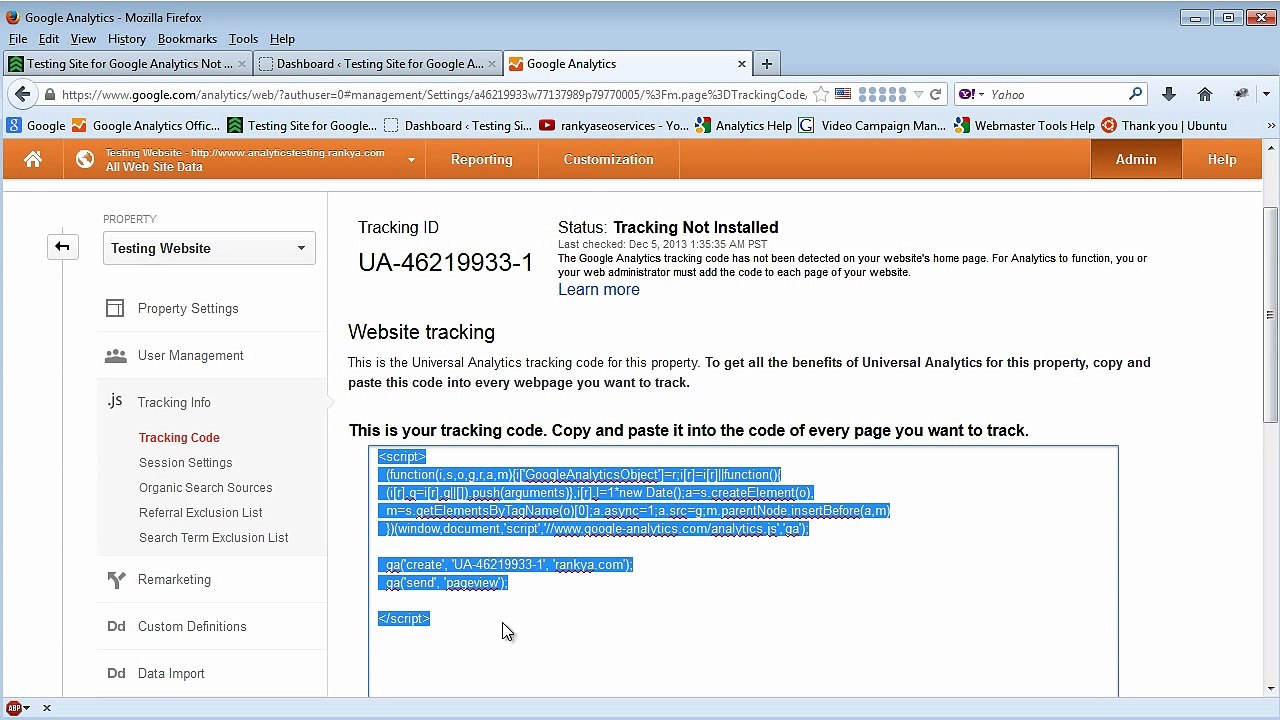Expand the account selector arrow in orange bar

[x=410, y=160]
